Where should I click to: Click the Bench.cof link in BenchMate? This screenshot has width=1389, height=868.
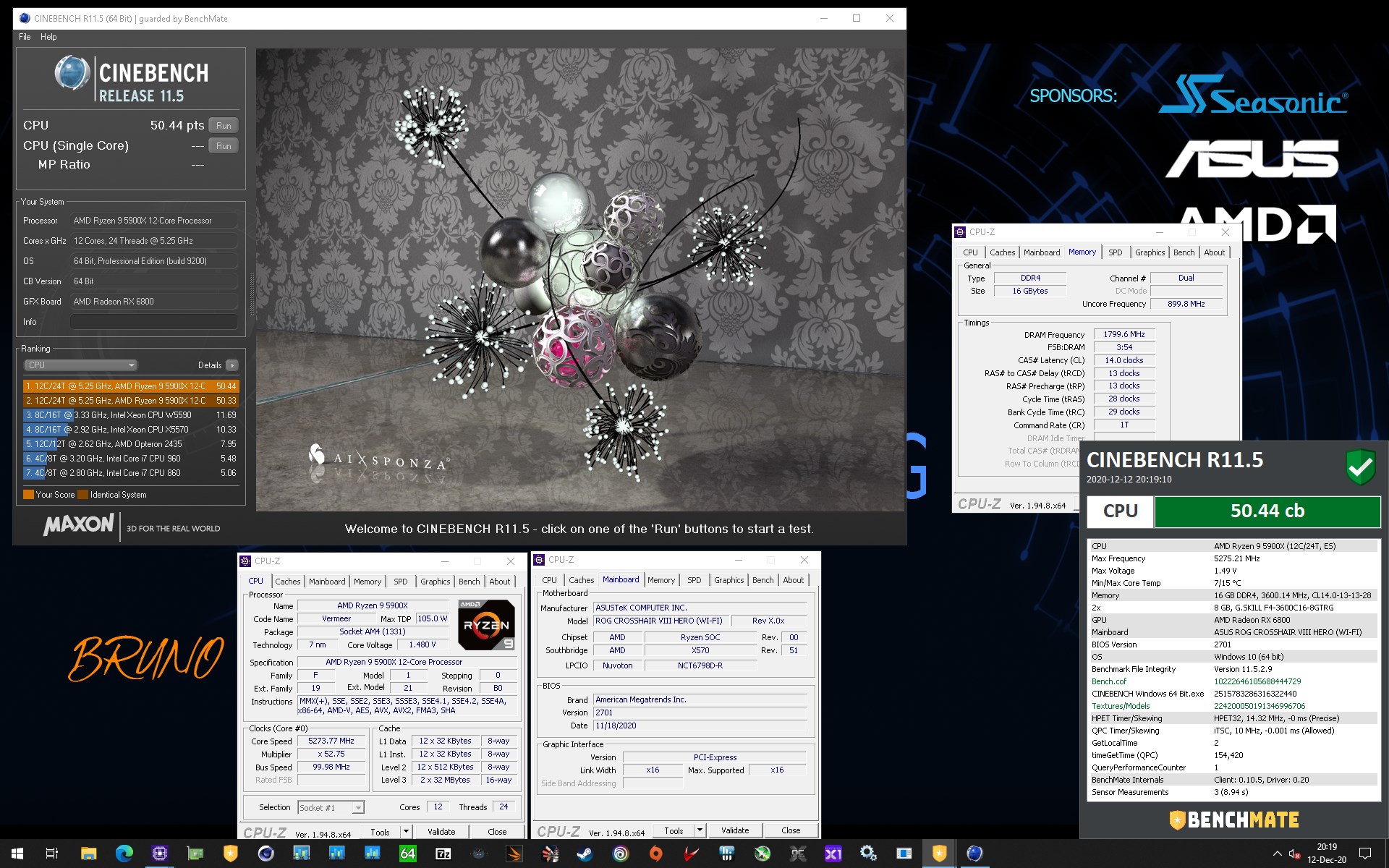1109,681
